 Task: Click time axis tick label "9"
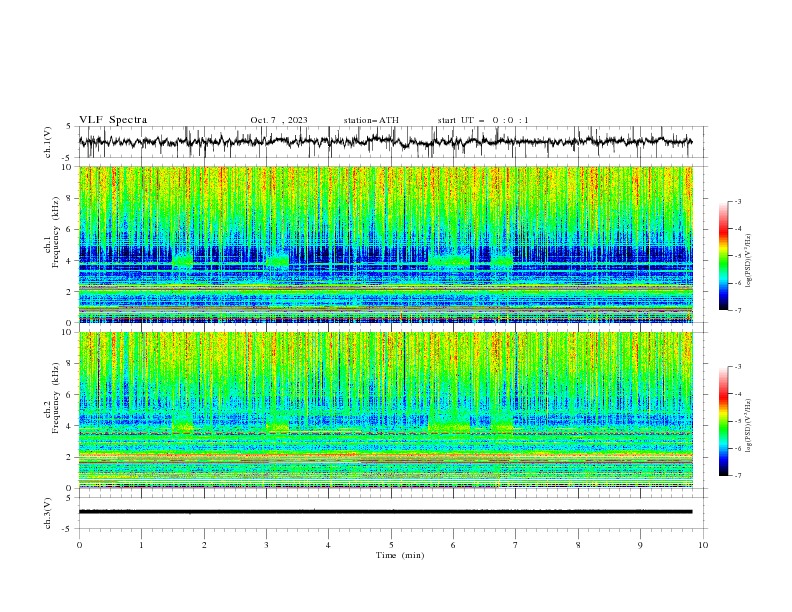pyautogui.click(x=640, y=545)
